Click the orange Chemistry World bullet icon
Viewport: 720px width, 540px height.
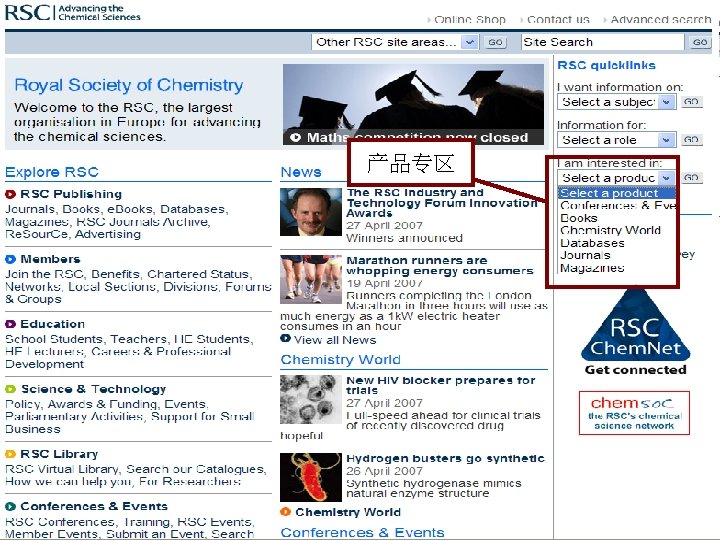pyautogui.click(x=285, y=511)
